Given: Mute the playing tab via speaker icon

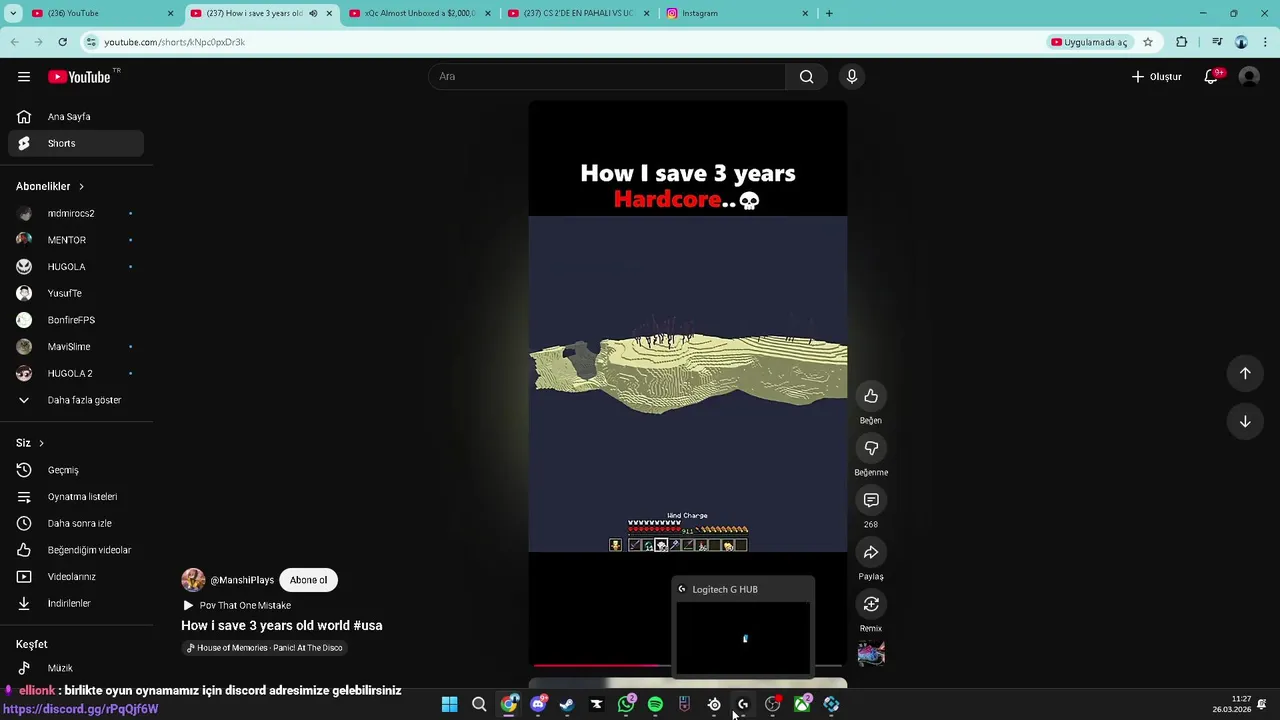Looking at the screenshot, I should click(x=313, y=13).
